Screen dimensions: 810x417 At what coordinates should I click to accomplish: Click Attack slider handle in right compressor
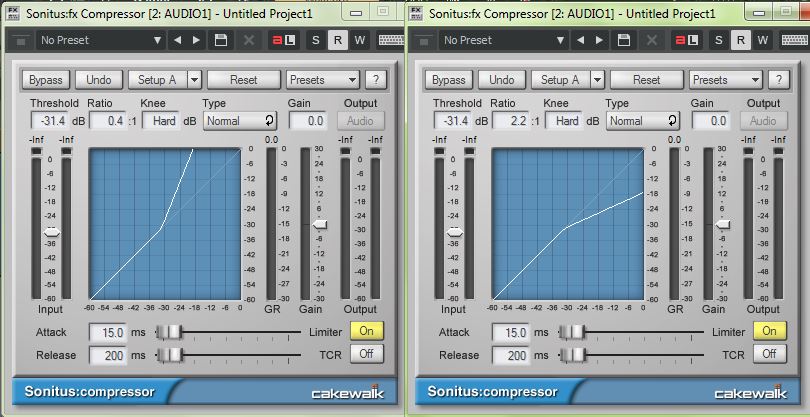(x=573, y=332)
